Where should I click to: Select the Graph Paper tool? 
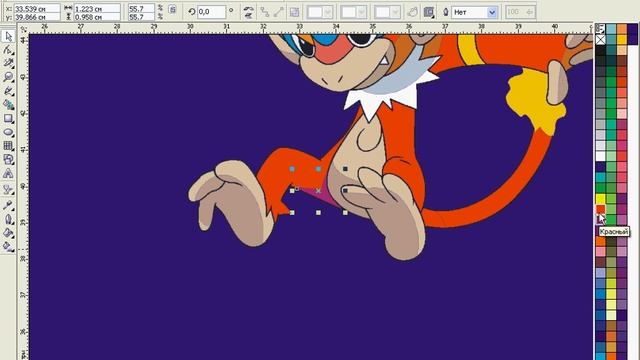(x=8, y=146)
